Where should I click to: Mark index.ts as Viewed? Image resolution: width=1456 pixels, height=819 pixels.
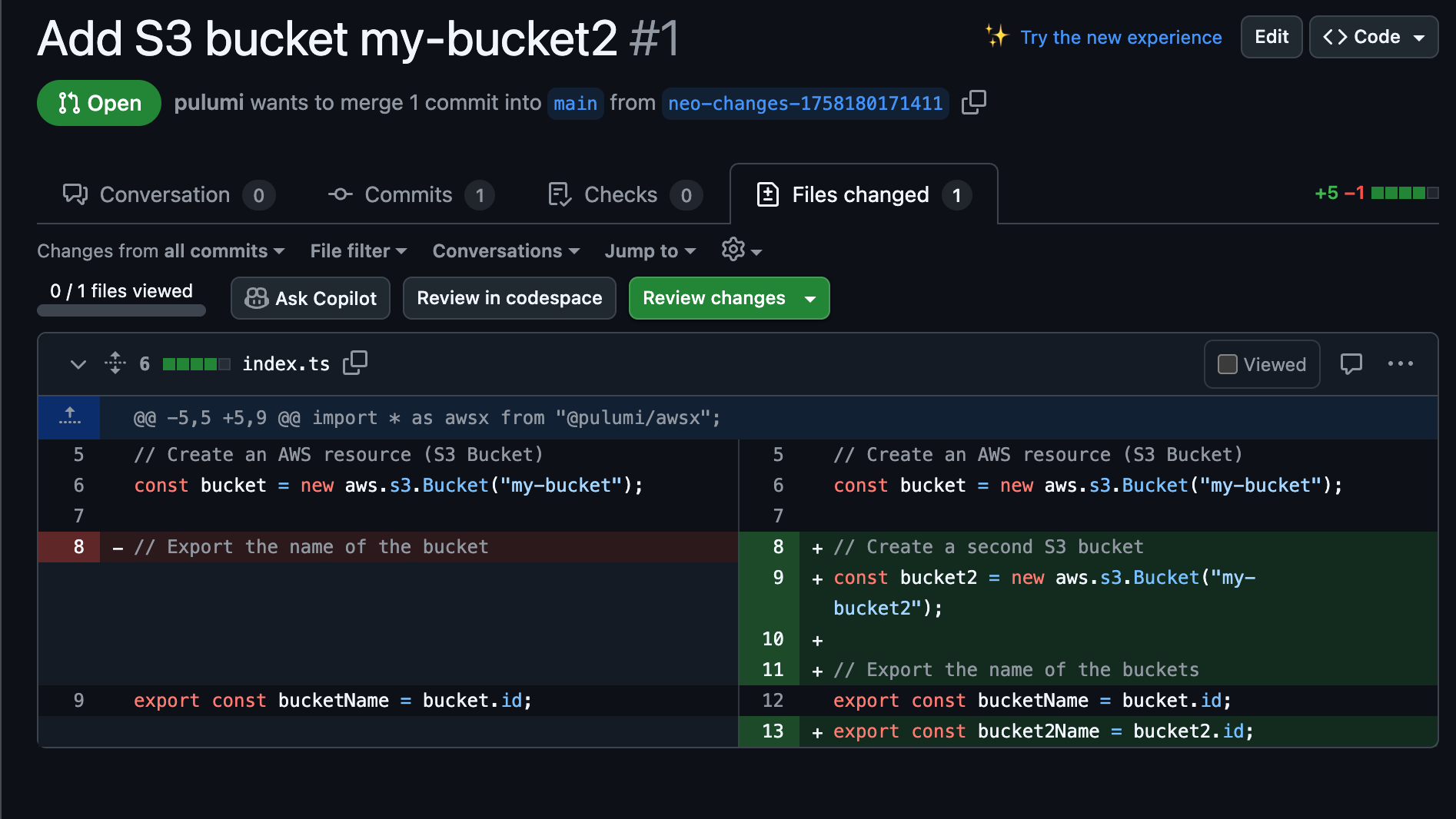(1262, 364)
